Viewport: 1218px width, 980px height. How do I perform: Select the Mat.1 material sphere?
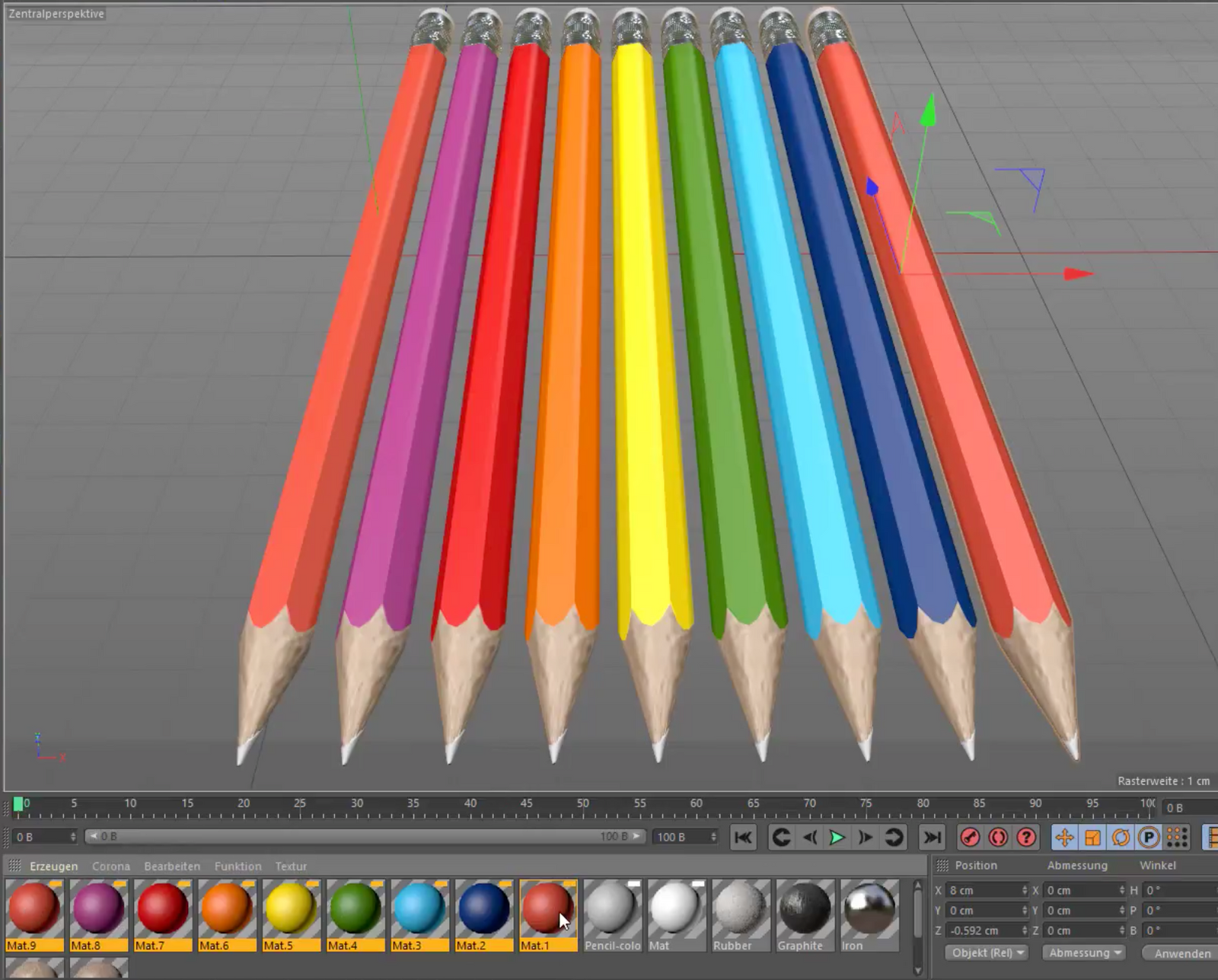(549, 915)
